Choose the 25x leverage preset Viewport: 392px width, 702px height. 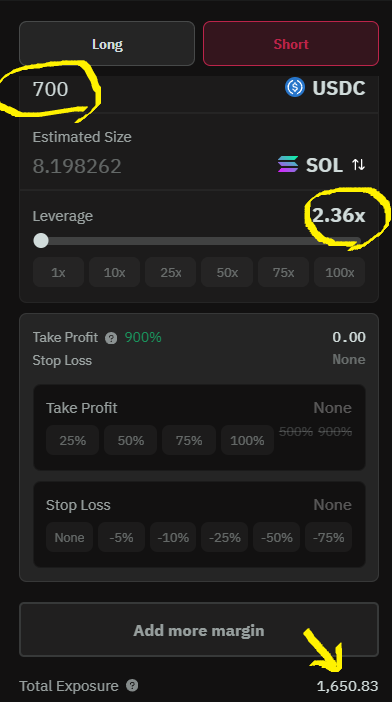click(x=170, y=272)
